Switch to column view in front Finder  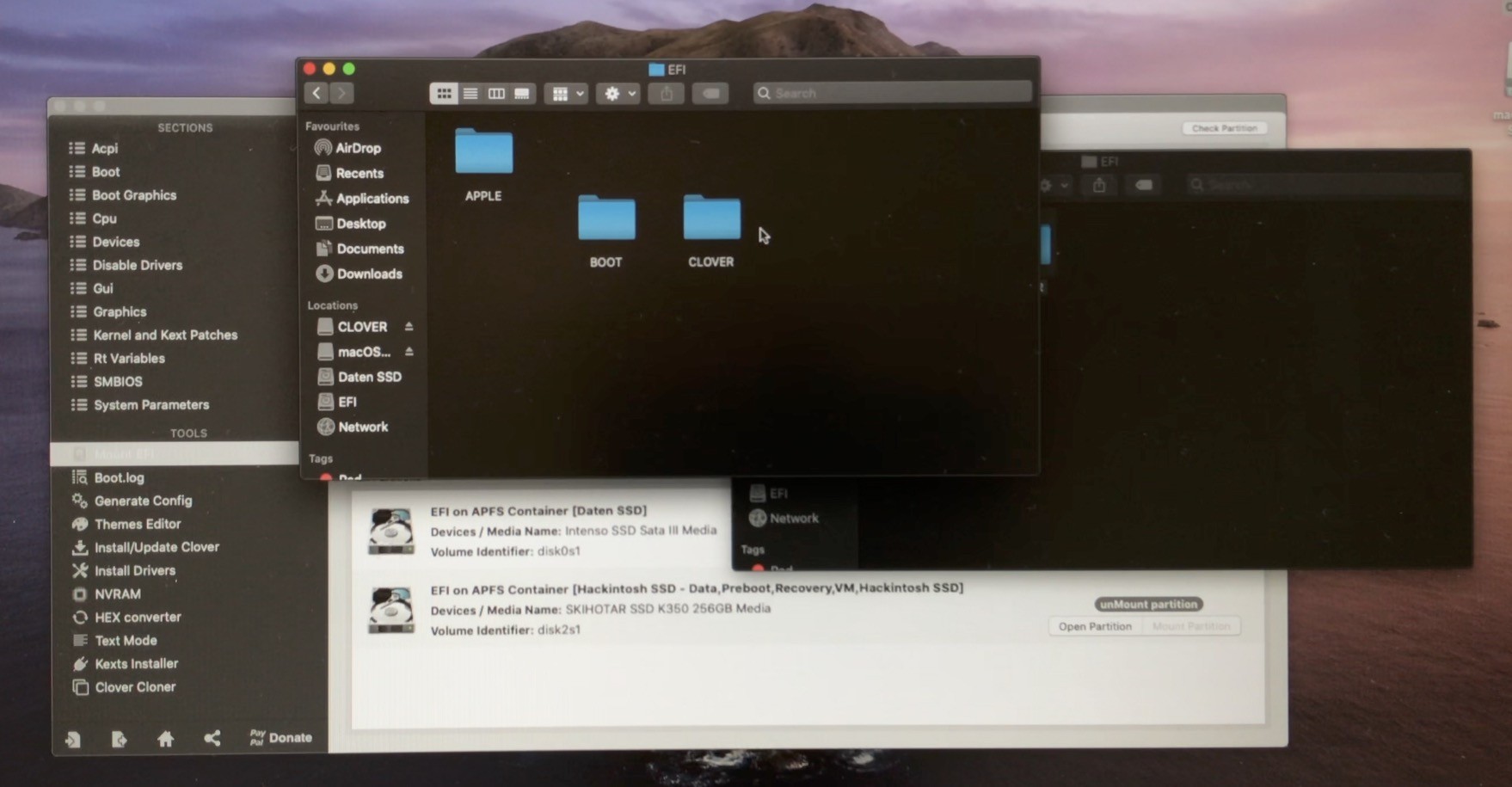click(x=496, y=93)
